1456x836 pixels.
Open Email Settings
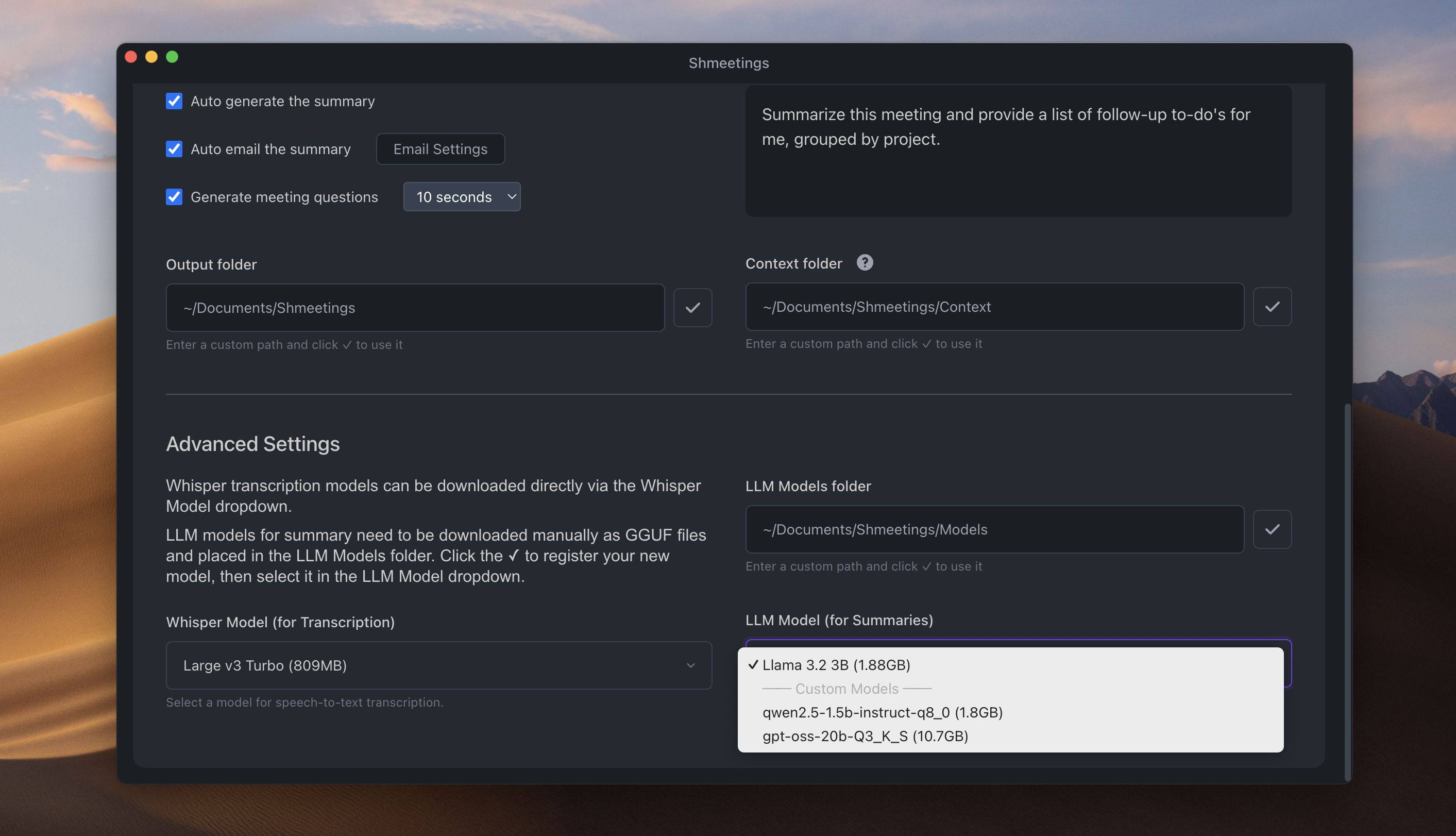(439, 149)
